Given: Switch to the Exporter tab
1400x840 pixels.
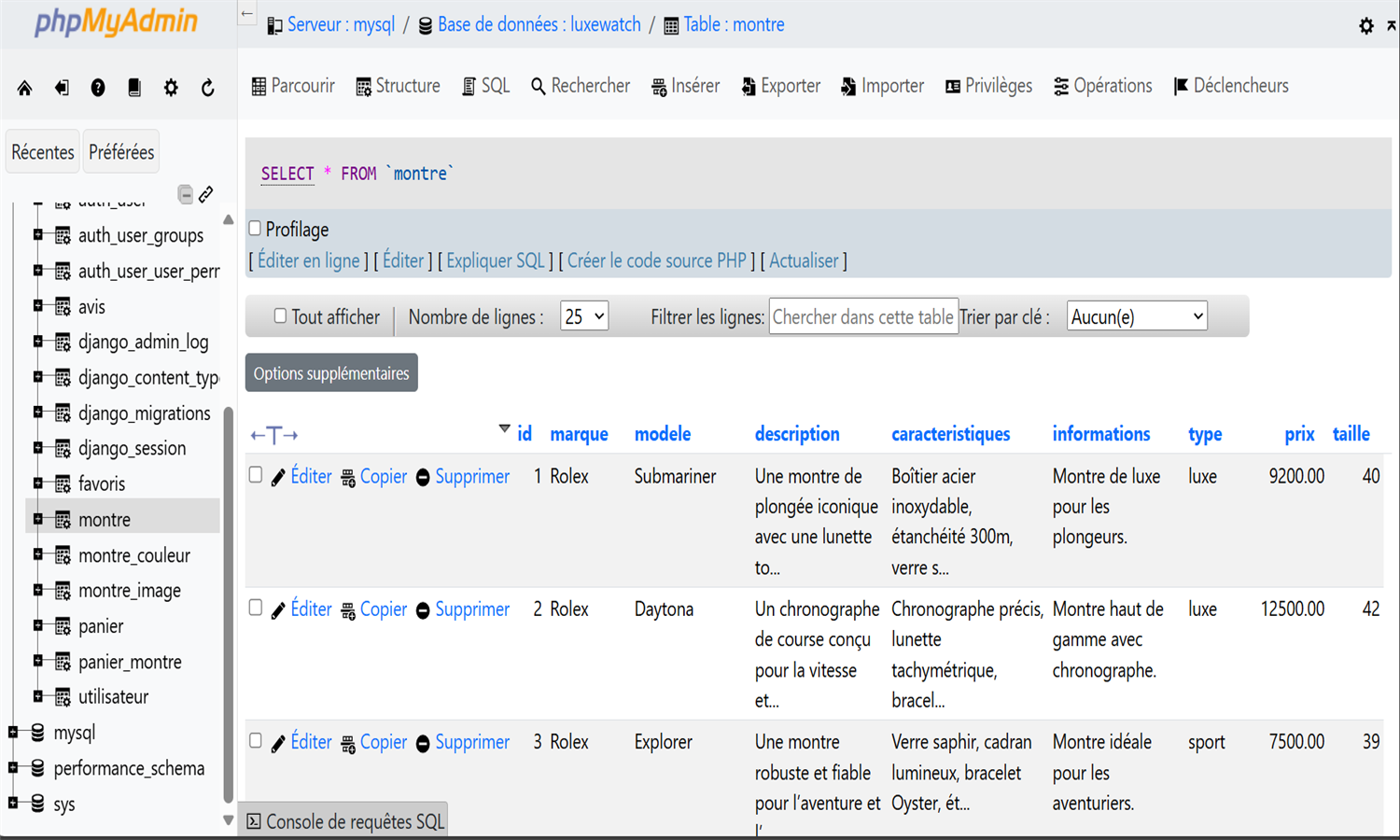Looking at the screenshot, I should pyautogui.click(x=780, y=86).
